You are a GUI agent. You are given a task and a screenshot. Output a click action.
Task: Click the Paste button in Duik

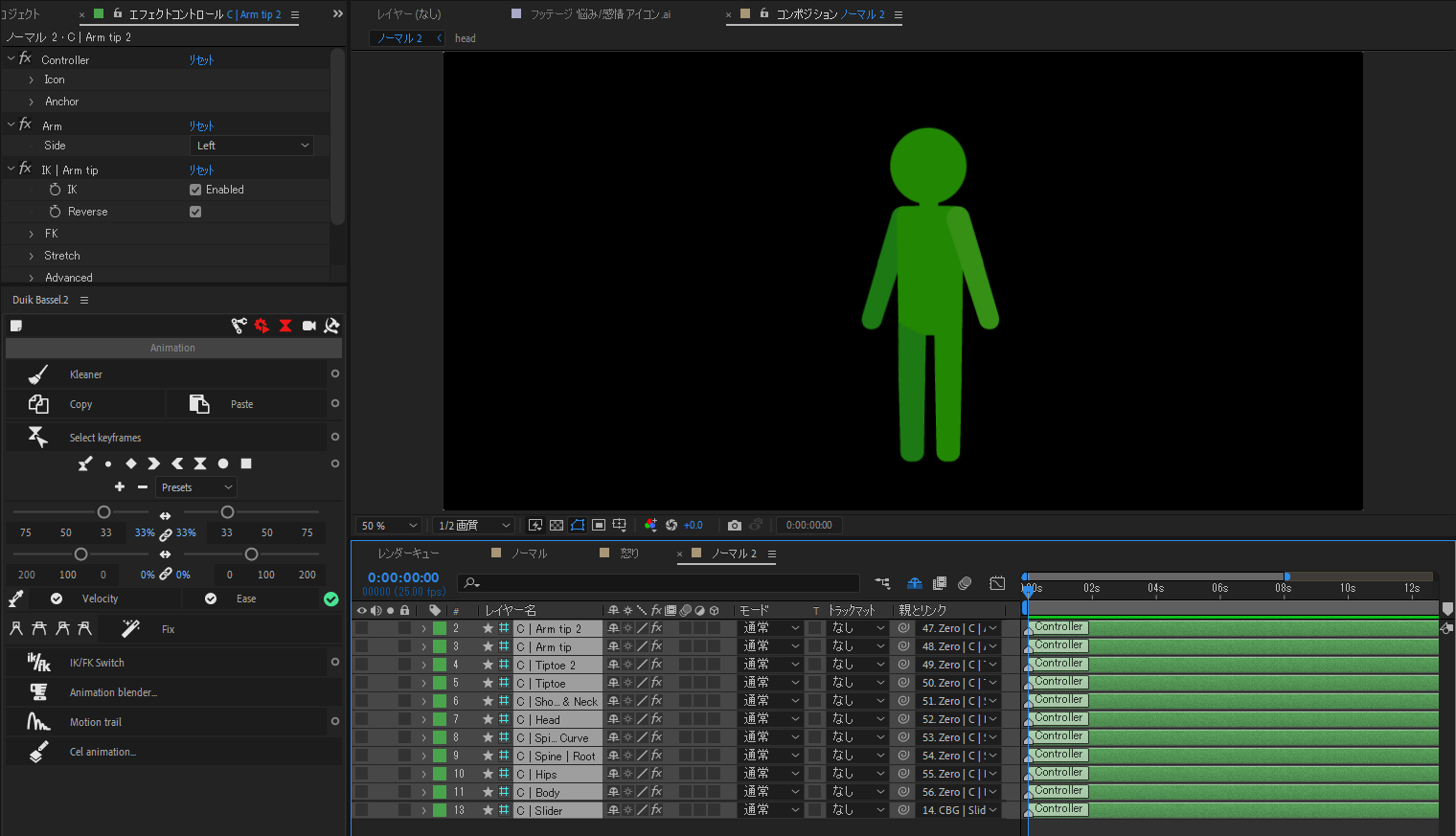[241, 404]
